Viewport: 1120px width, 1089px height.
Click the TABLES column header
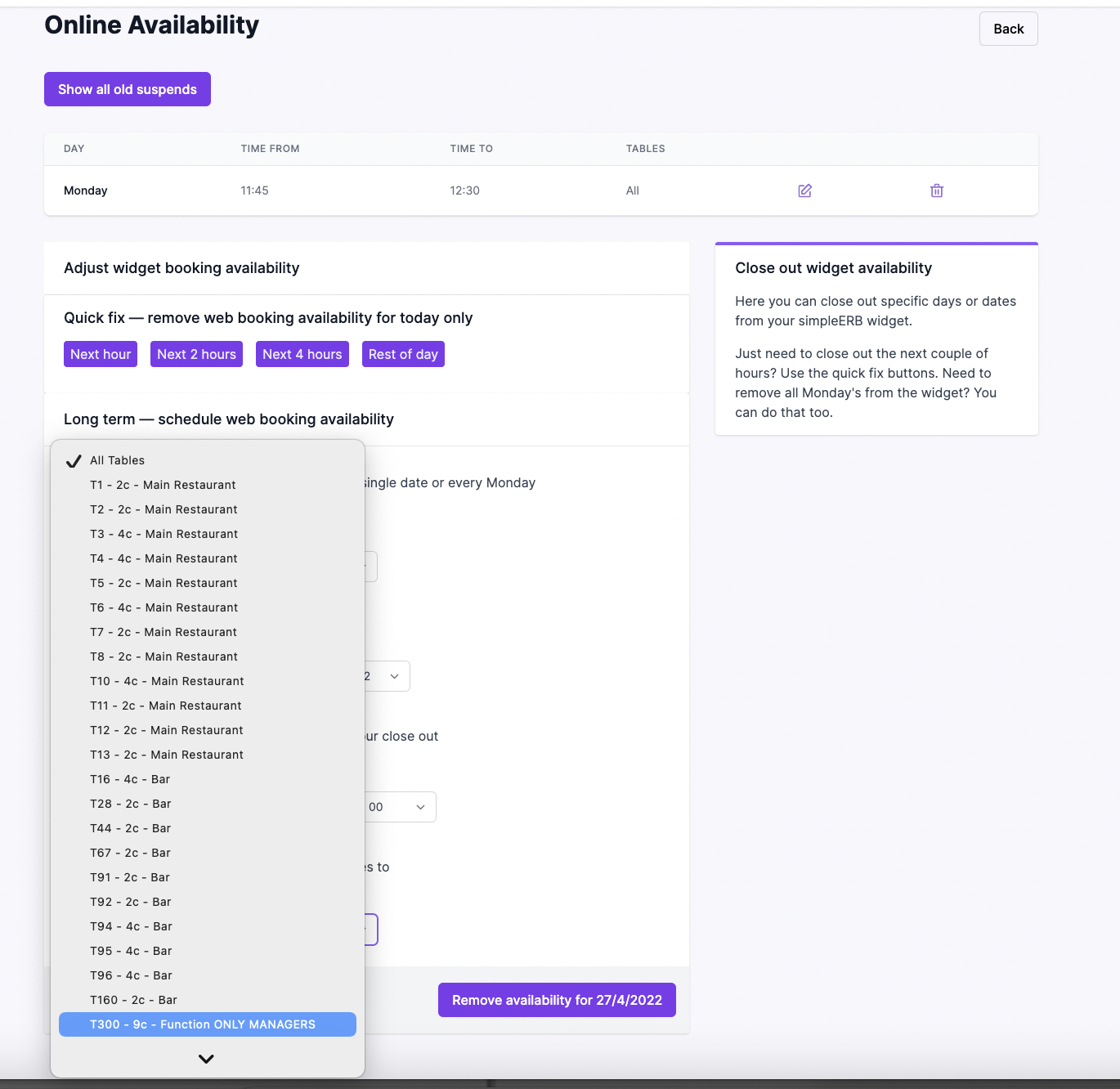[x=645, y=149]
